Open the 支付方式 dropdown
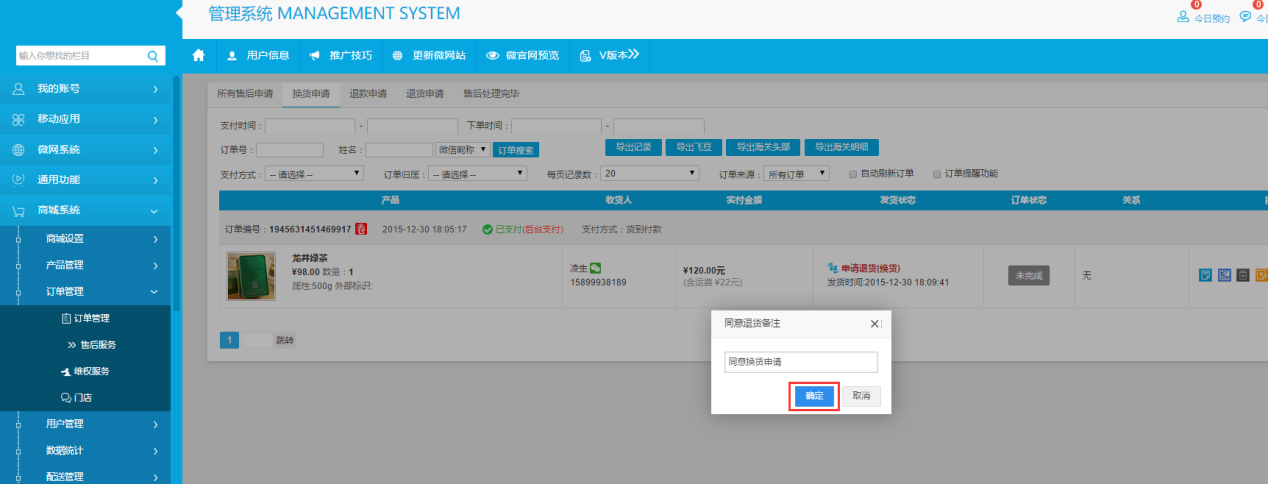Viewport: 1268px width, 484px height. pyautogui.click(x=314, y=173)
